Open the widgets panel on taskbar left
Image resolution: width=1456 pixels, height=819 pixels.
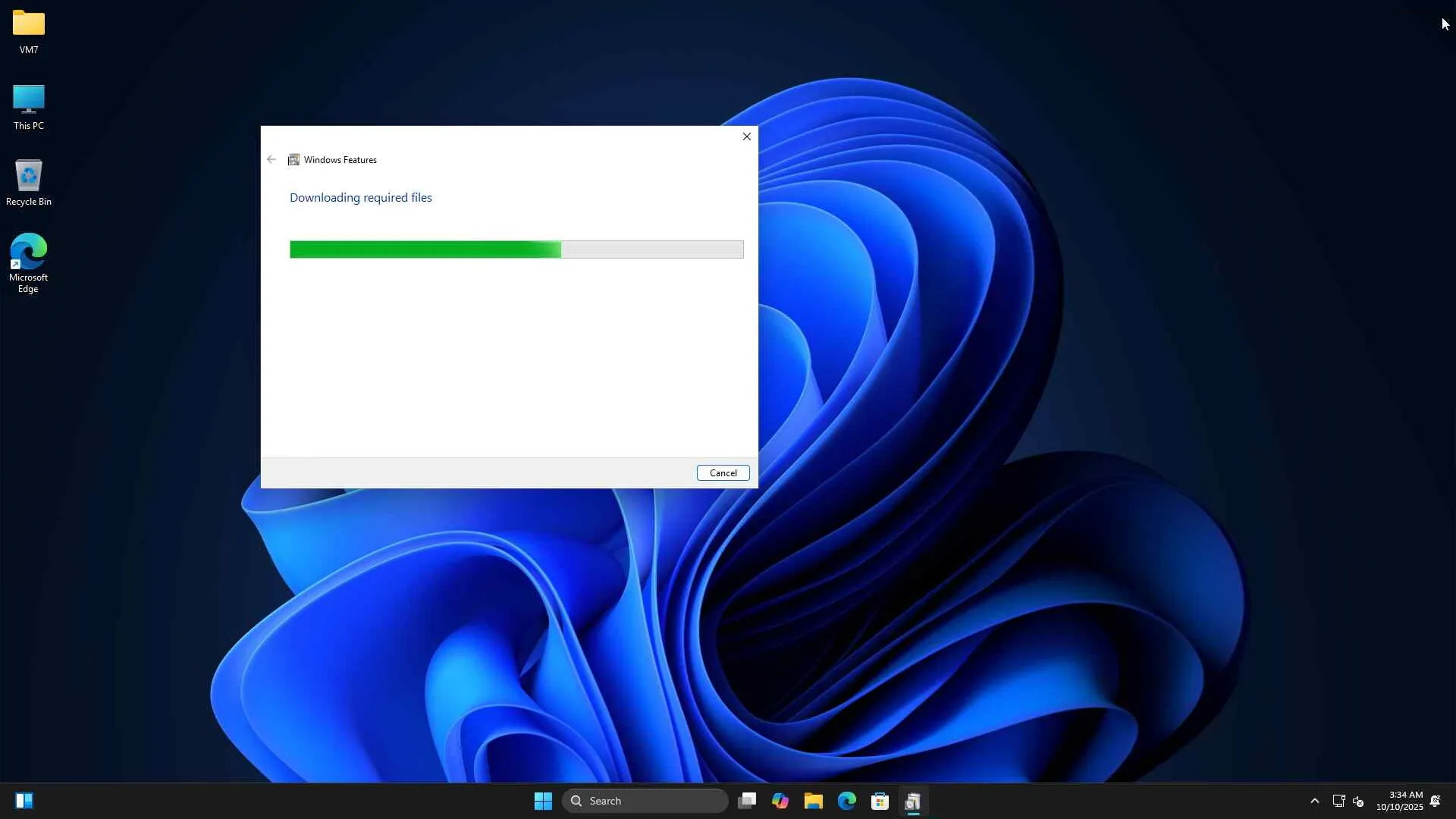[x=24, y=802]
